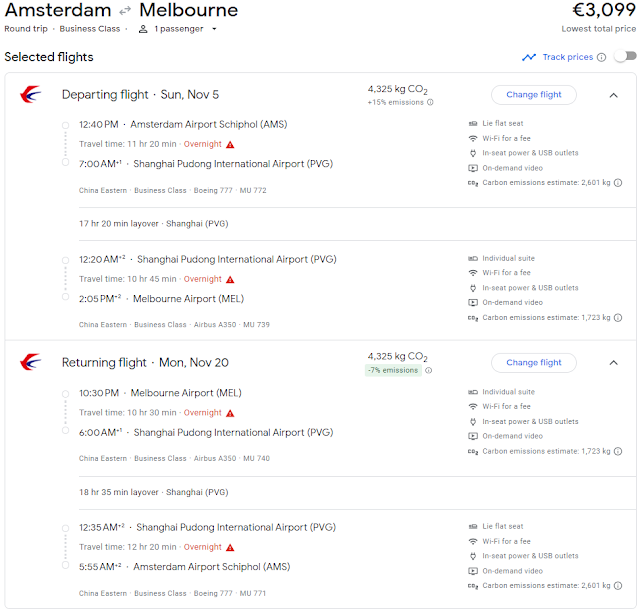The height and width of the screenshot is (611, 640).
Task: Open the 1 passenger dropdown
Action: pos(178,29)
